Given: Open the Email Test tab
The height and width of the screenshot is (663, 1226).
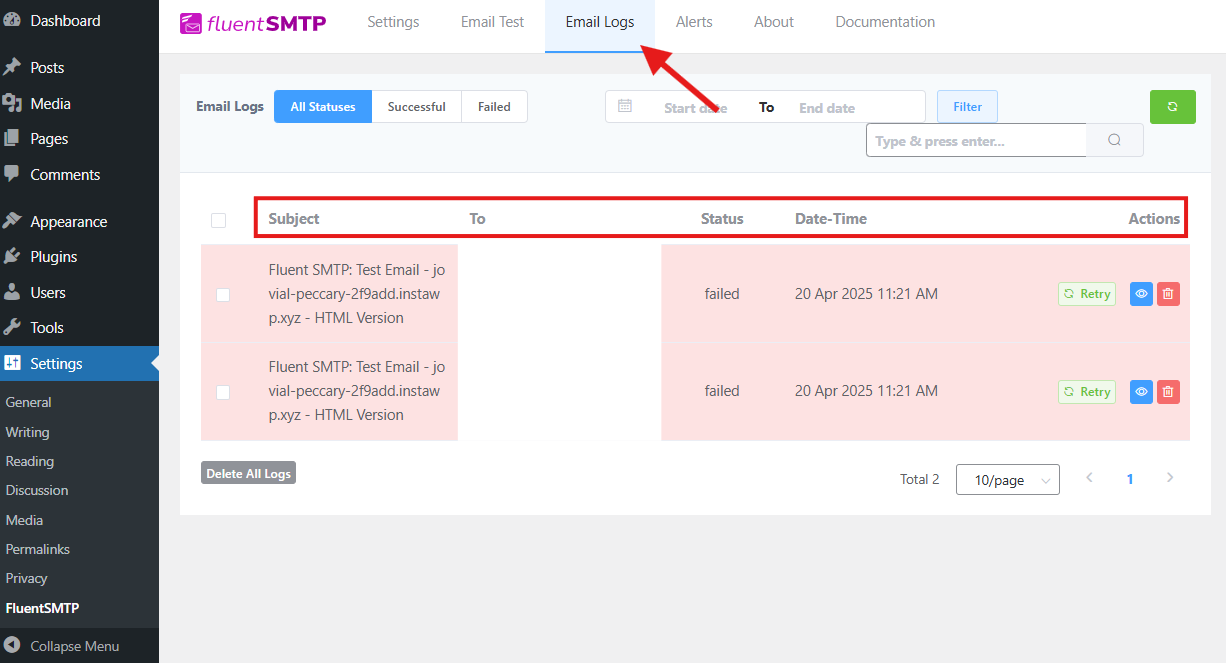Looking at the screenshot, I should (x=492, y=22).
